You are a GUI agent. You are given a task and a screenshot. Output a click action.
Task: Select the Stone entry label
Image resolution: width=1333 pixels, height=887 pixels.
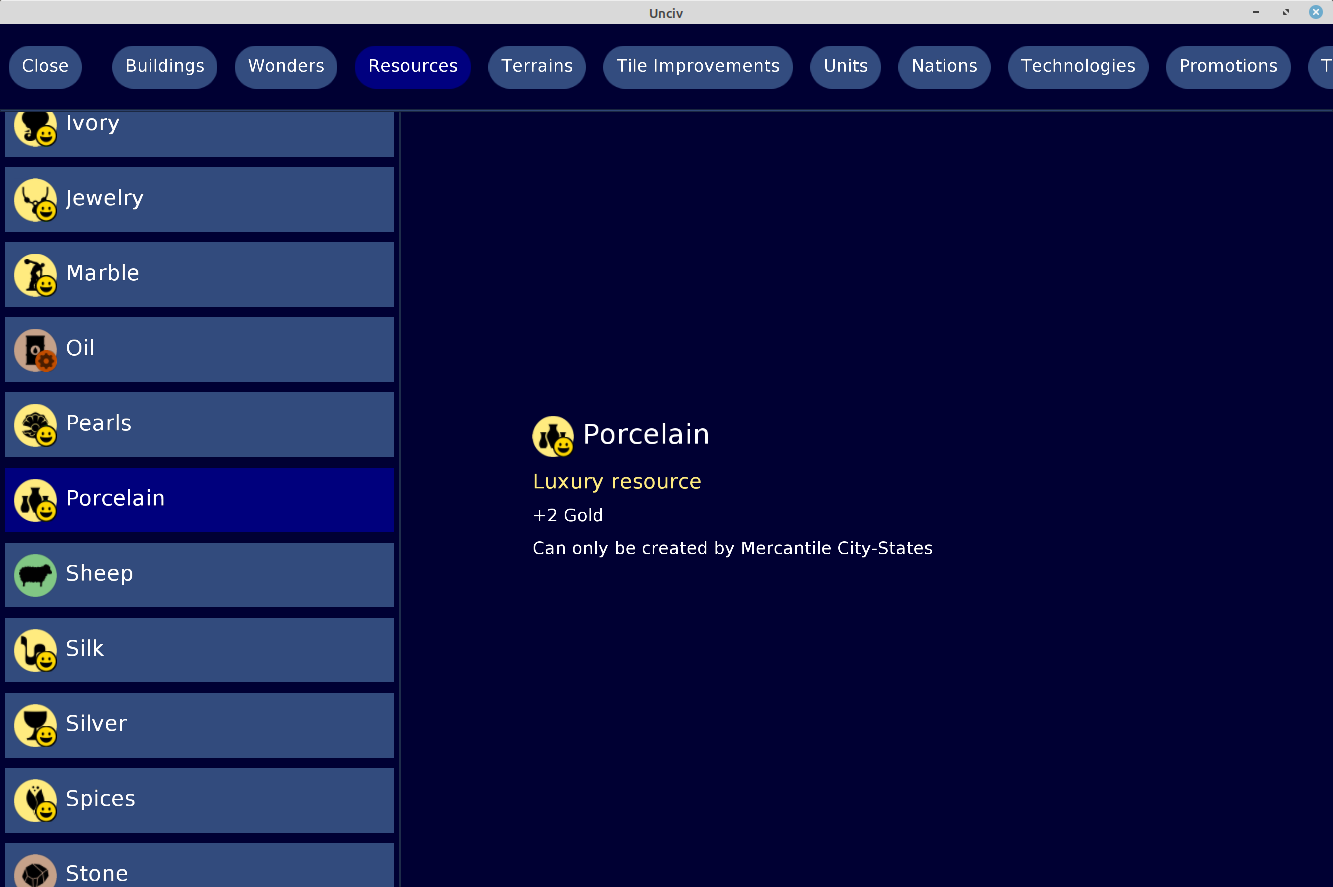(97, 873)
